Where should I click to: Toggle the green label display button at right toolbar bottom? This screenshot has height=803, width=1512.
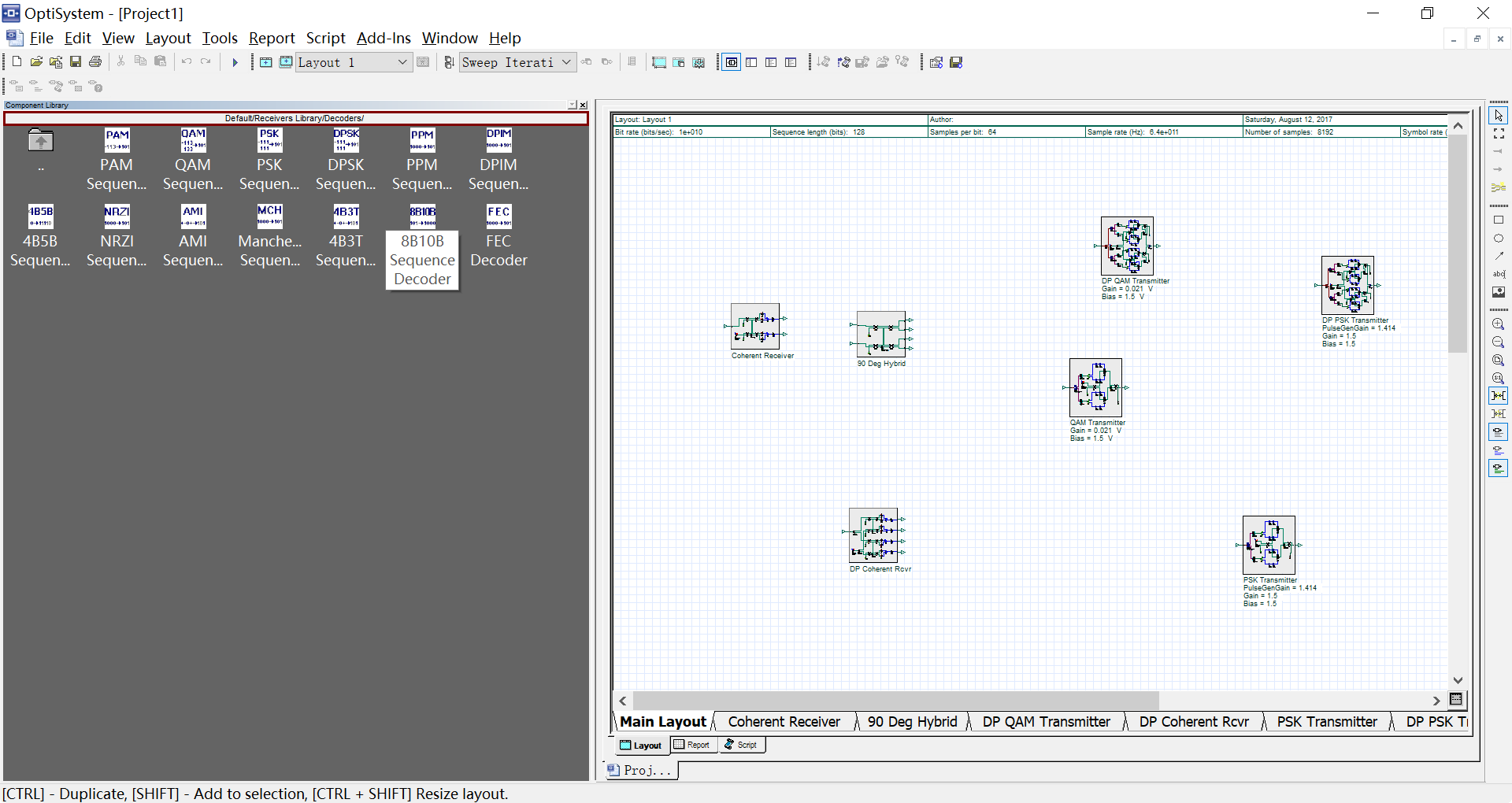pyautogui.click(x=1499, y=468)
